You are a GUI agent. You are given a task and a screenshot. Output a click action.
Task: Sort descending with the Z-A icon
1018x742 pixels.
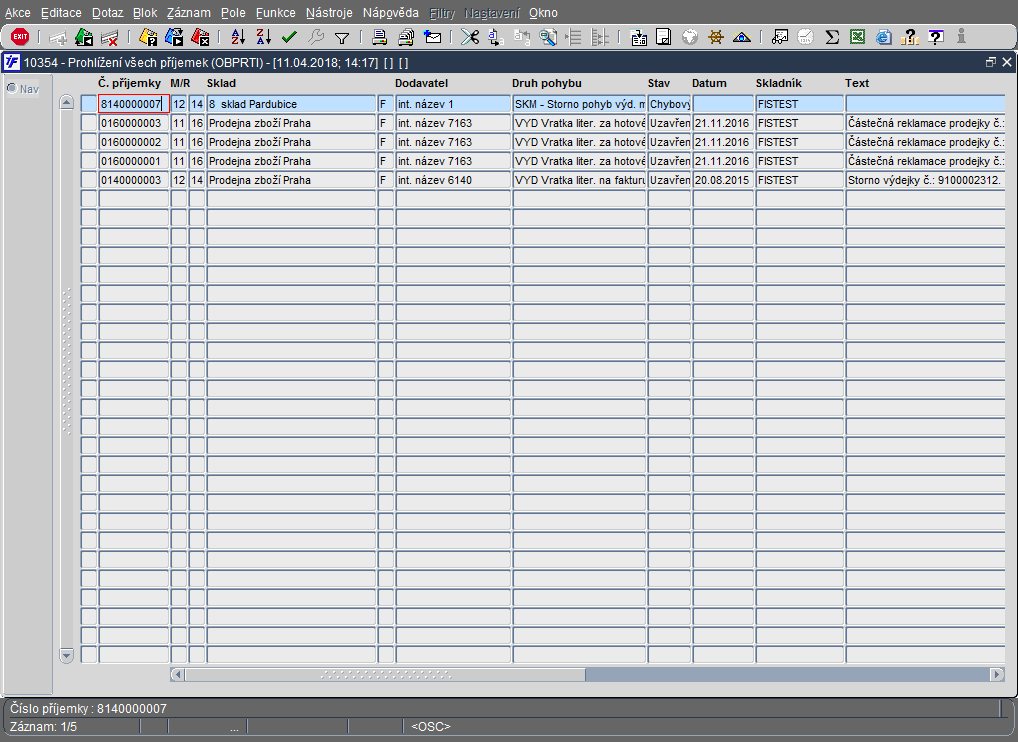263,37
